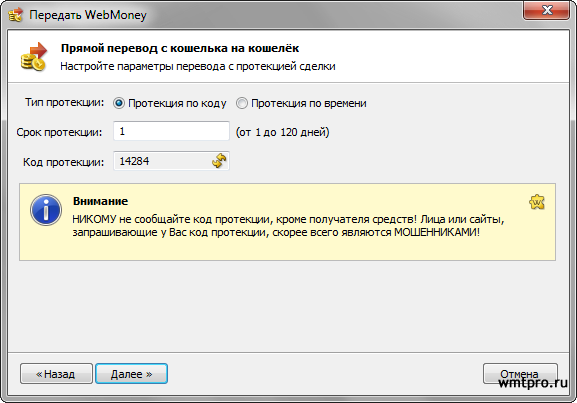Regenerate the protection code with refresh icon

point(219,161)
